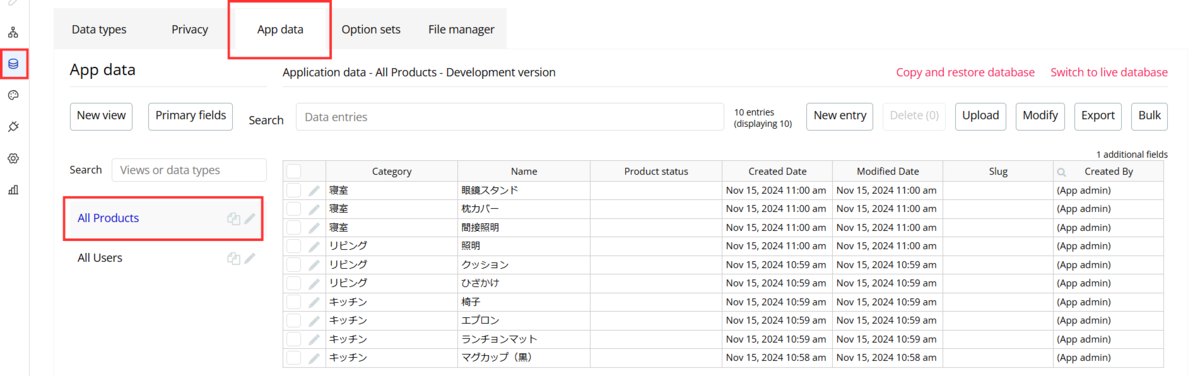Open the Styles palette icon in sidebar

(x=13, y=95)
